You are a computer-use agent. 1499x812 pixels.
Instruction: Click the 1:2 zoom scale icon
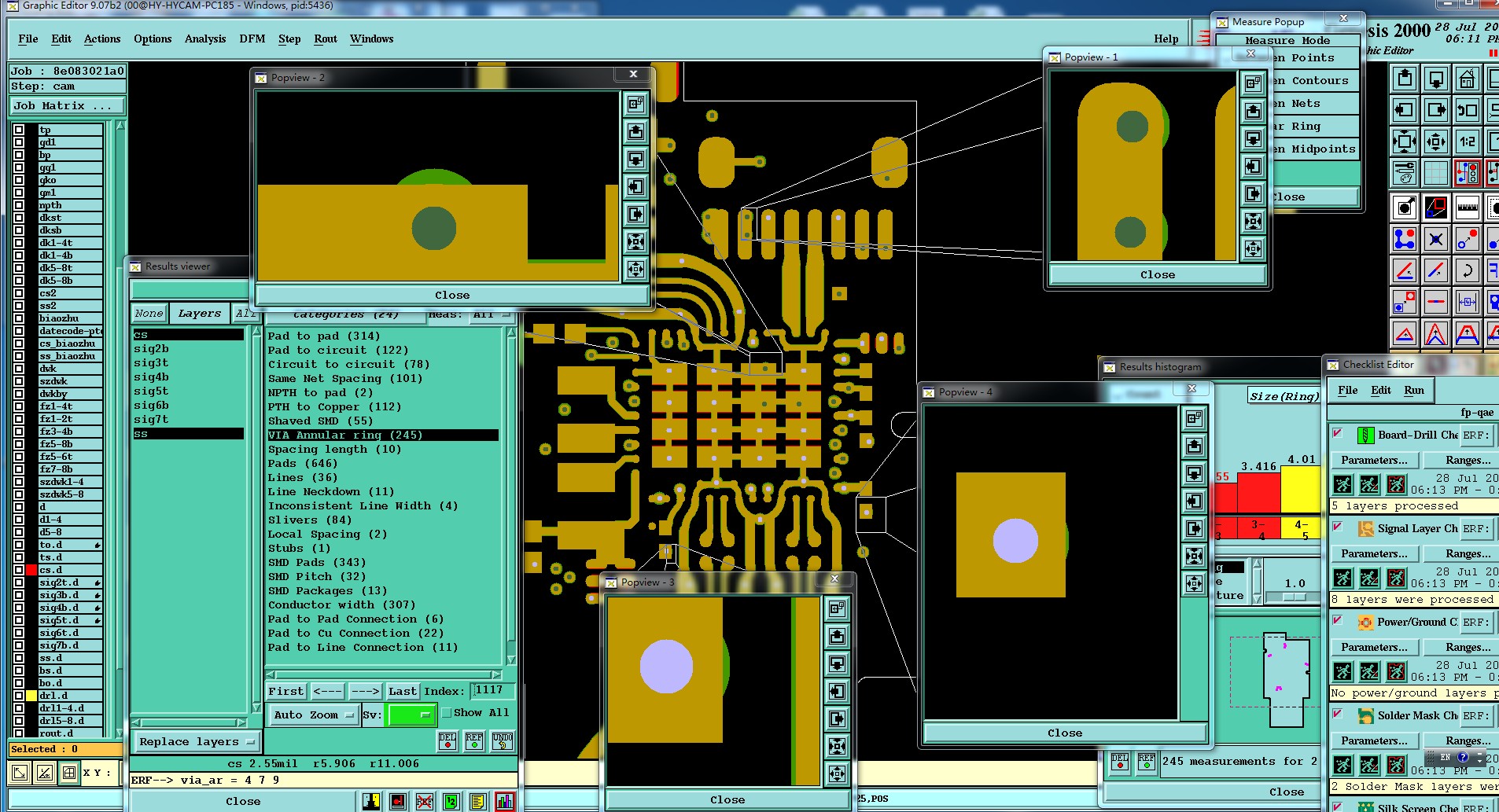(x=1468, y=141)
